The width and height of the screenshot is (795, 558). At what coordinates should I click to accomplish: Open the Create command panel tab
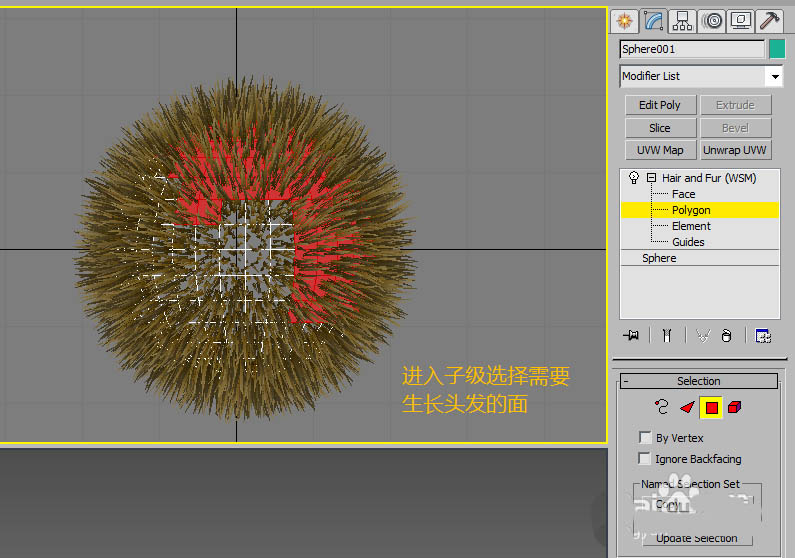click(x=624, y=21)
